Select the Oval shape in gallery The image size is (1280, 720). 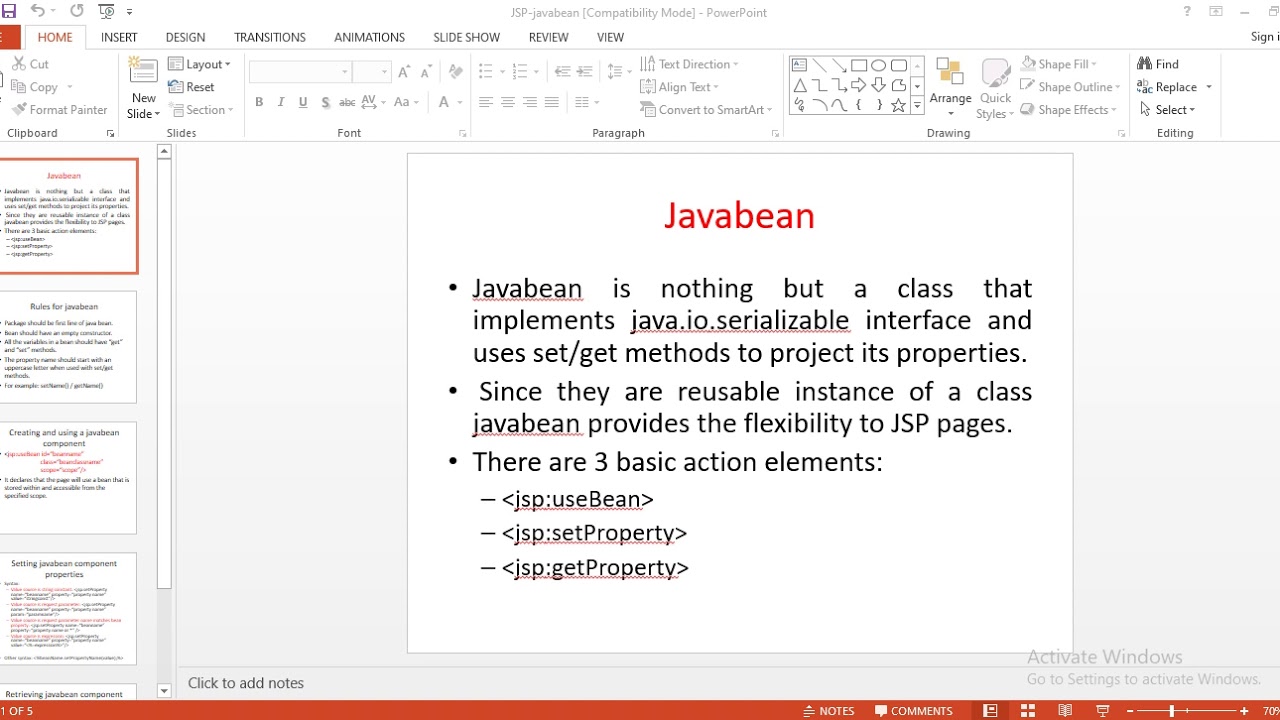878,65
